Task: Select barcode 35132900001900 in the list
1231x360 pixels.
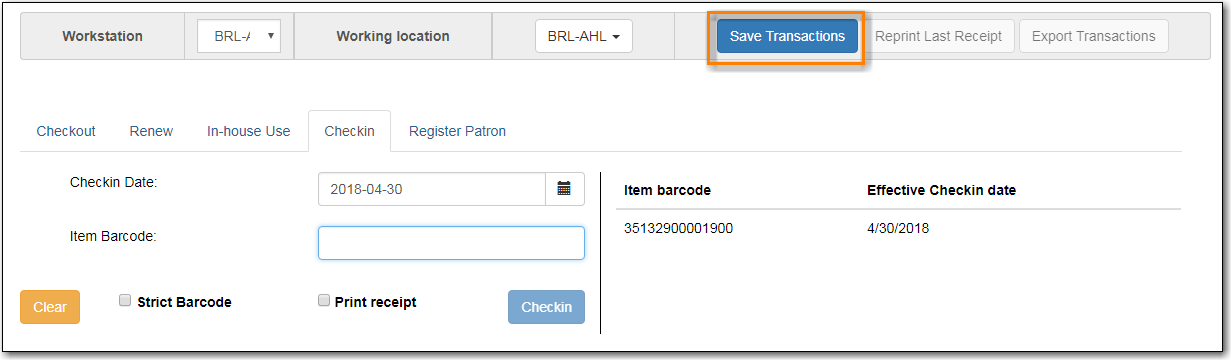Action: pyautogui.click(x=678, y=228)
